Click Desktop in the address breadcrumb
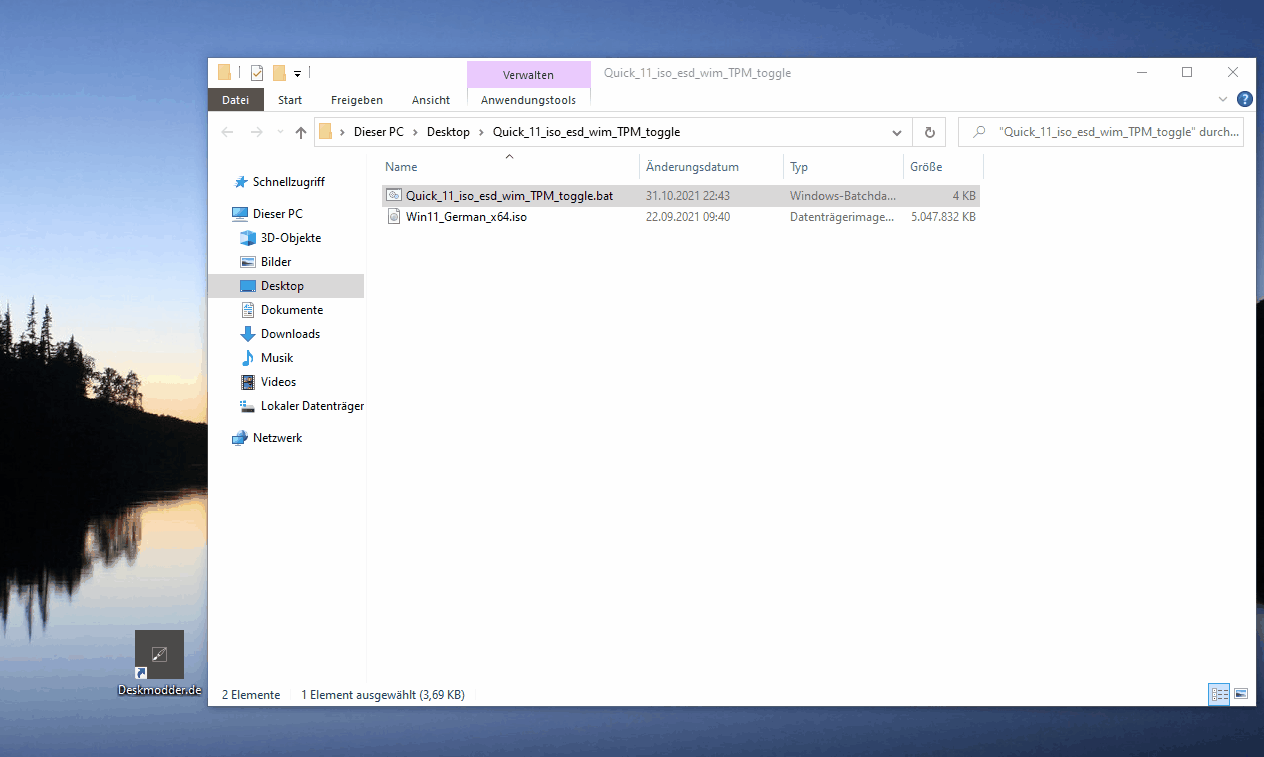Viewport: 1264px width, 757px height. click(x=448, y=132)
